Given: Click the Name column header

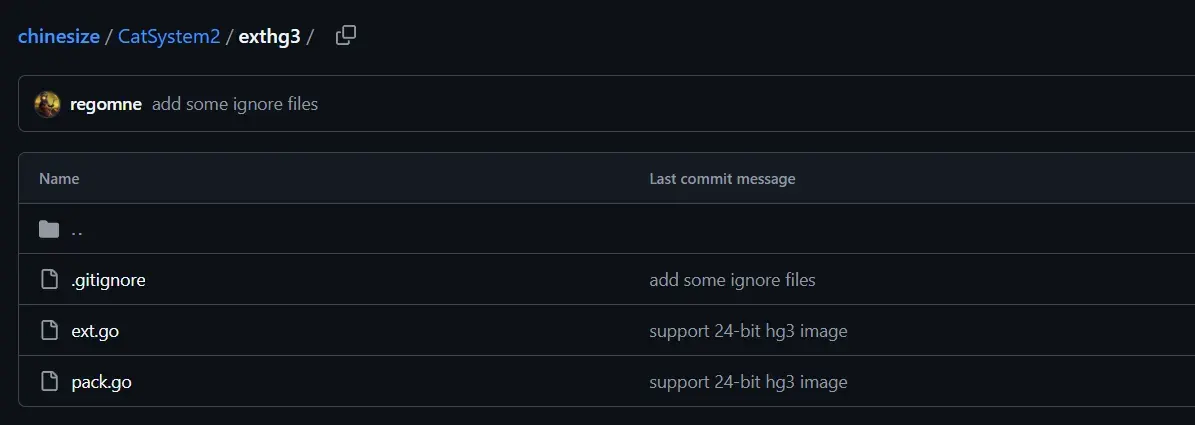Looking at the screenshot, I should (x=59, y=179).
